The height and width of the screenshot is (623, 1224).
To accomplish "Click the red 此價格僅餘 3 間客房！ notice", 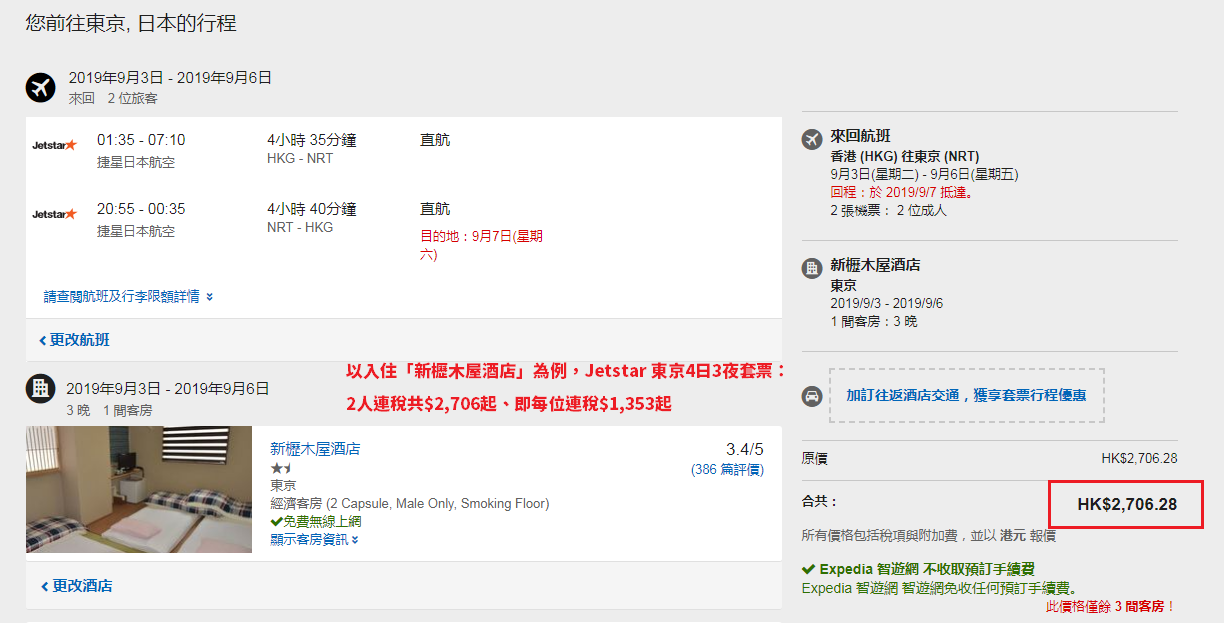I will [1111, 607].
